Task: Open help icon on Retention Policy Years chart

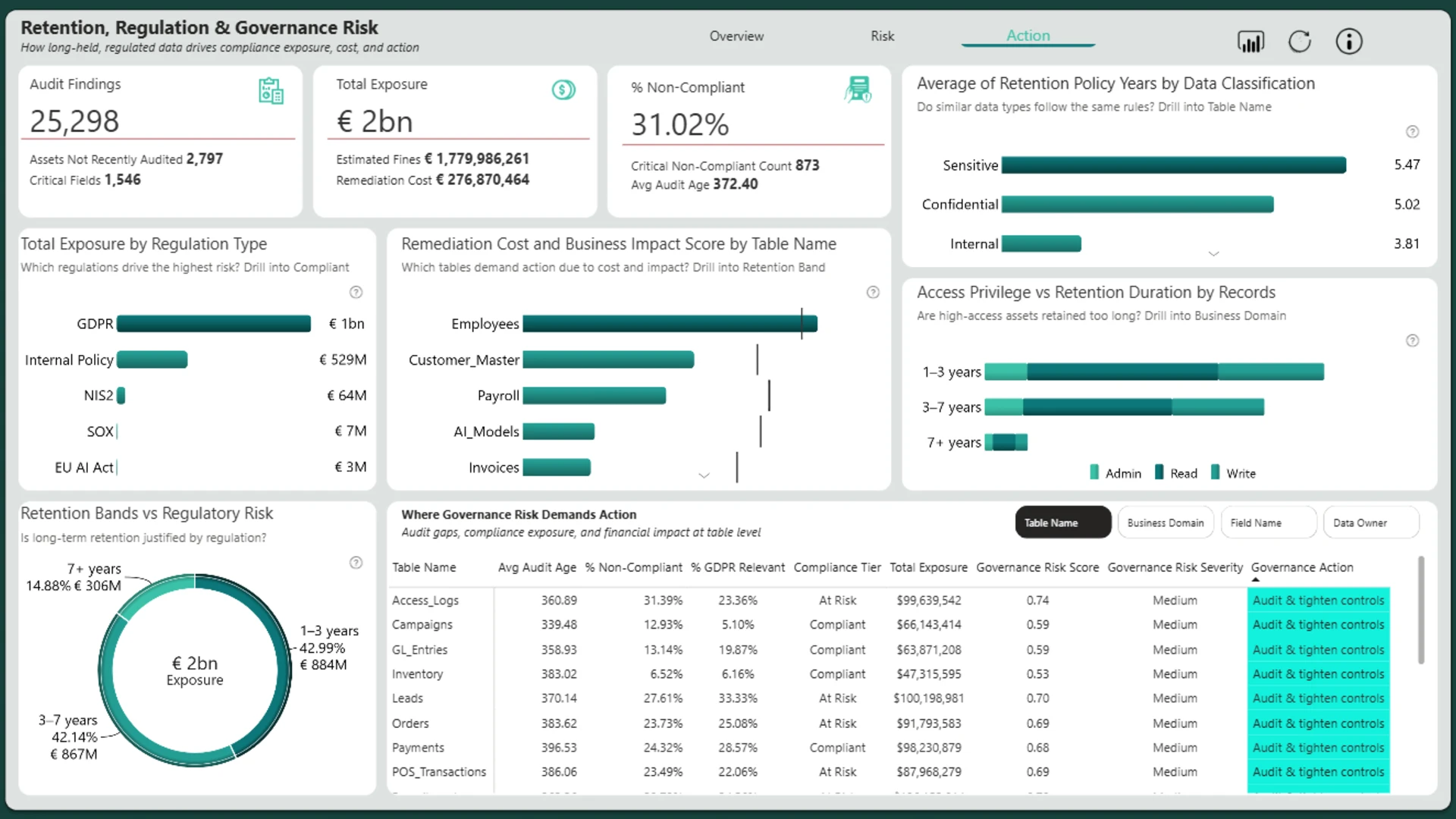Action: (x=1412, y=132)
